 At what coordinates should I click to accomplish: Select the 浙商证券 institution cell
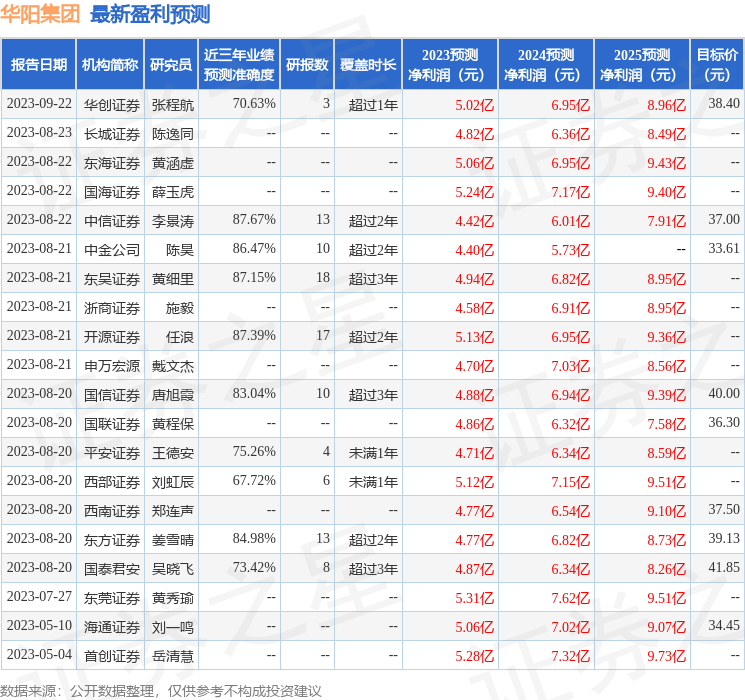[x=112, y=308]
